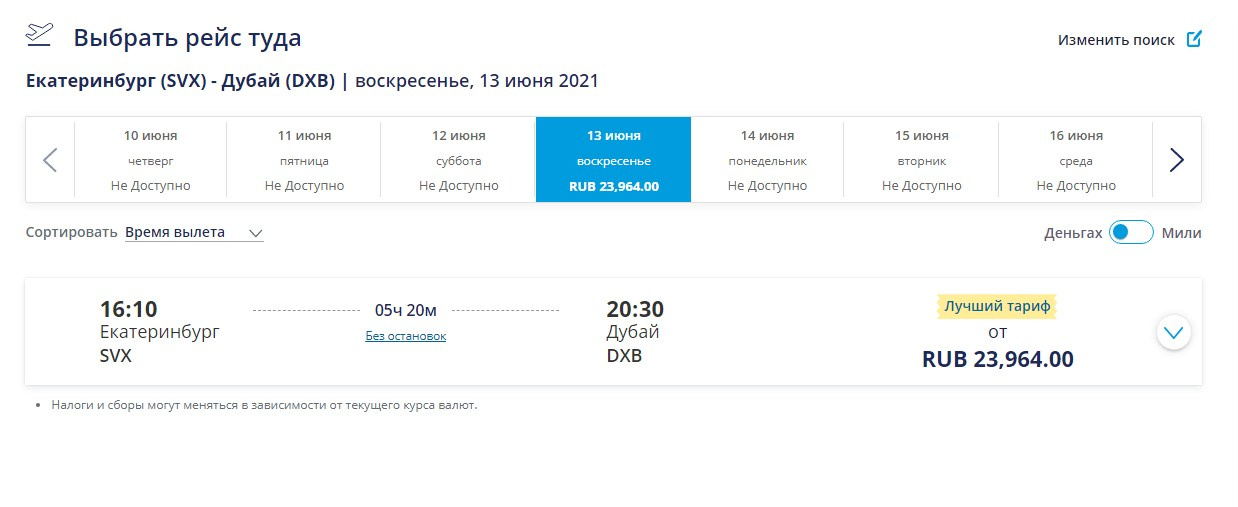Show later dates with right arrow
This screenshot has height=507, width=1238.
point(1177,160)
